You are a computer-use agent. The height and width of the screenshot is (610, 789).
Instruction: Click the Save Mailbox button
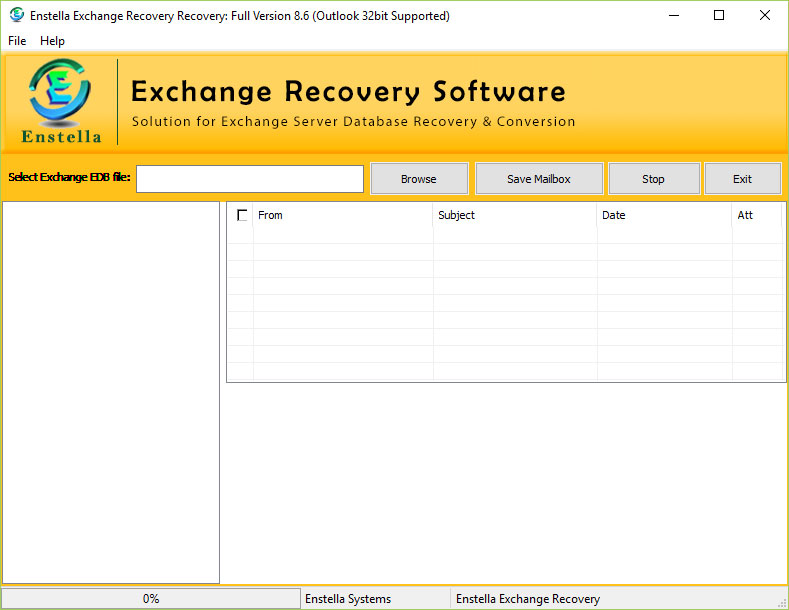[x=539, y=179]
